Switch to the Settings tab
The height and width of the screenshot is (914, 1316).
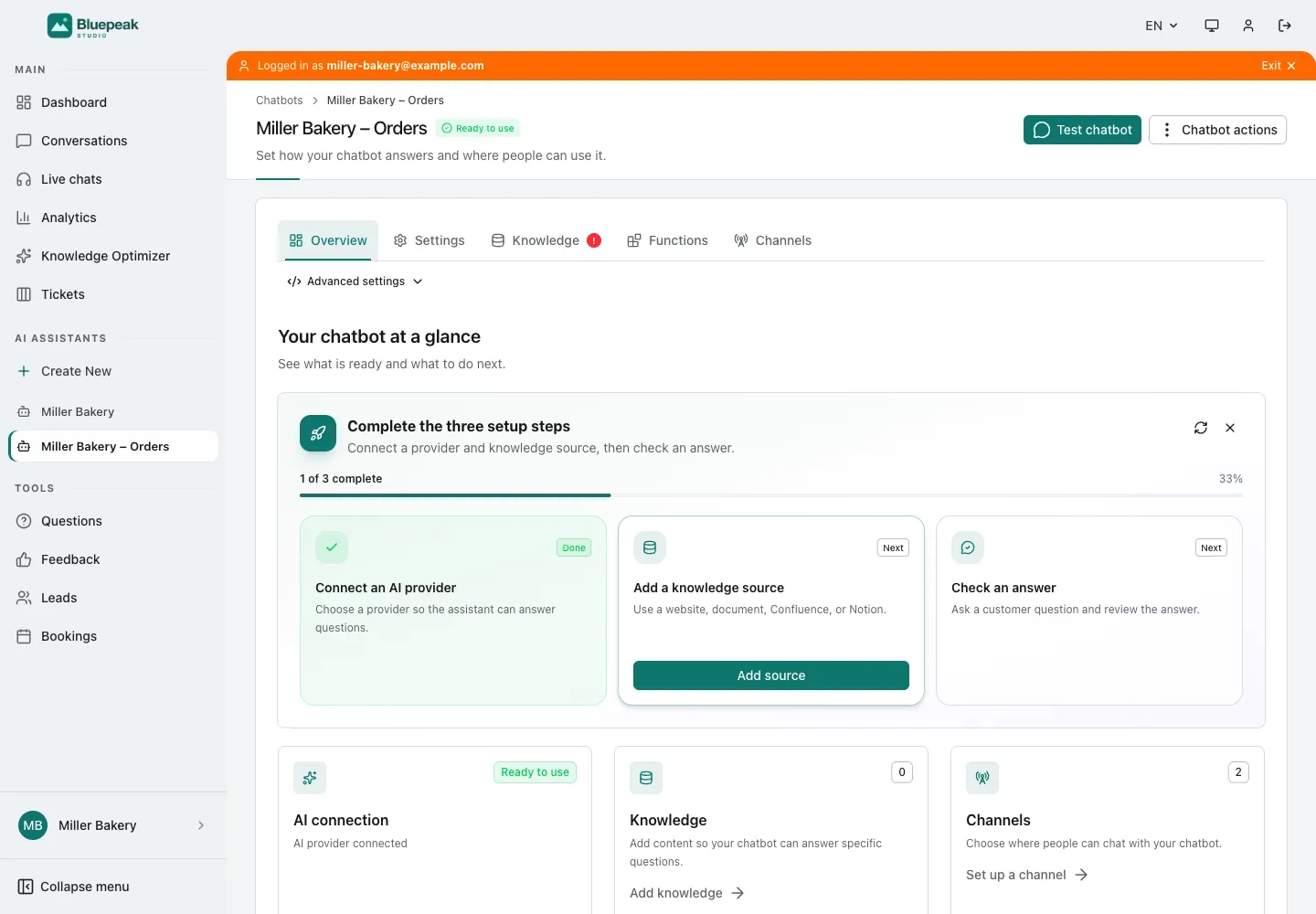[429, 240]
